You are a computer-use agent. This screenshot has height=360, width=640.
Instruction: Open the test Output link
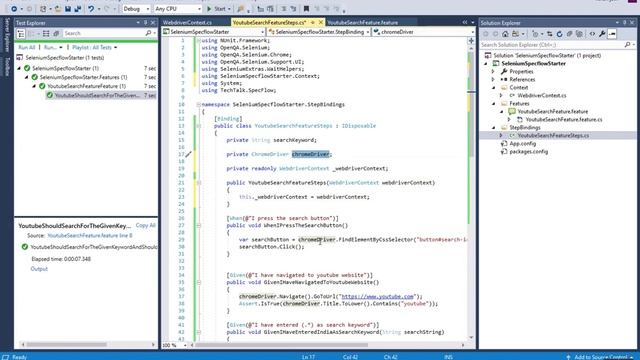pos(39,269)
